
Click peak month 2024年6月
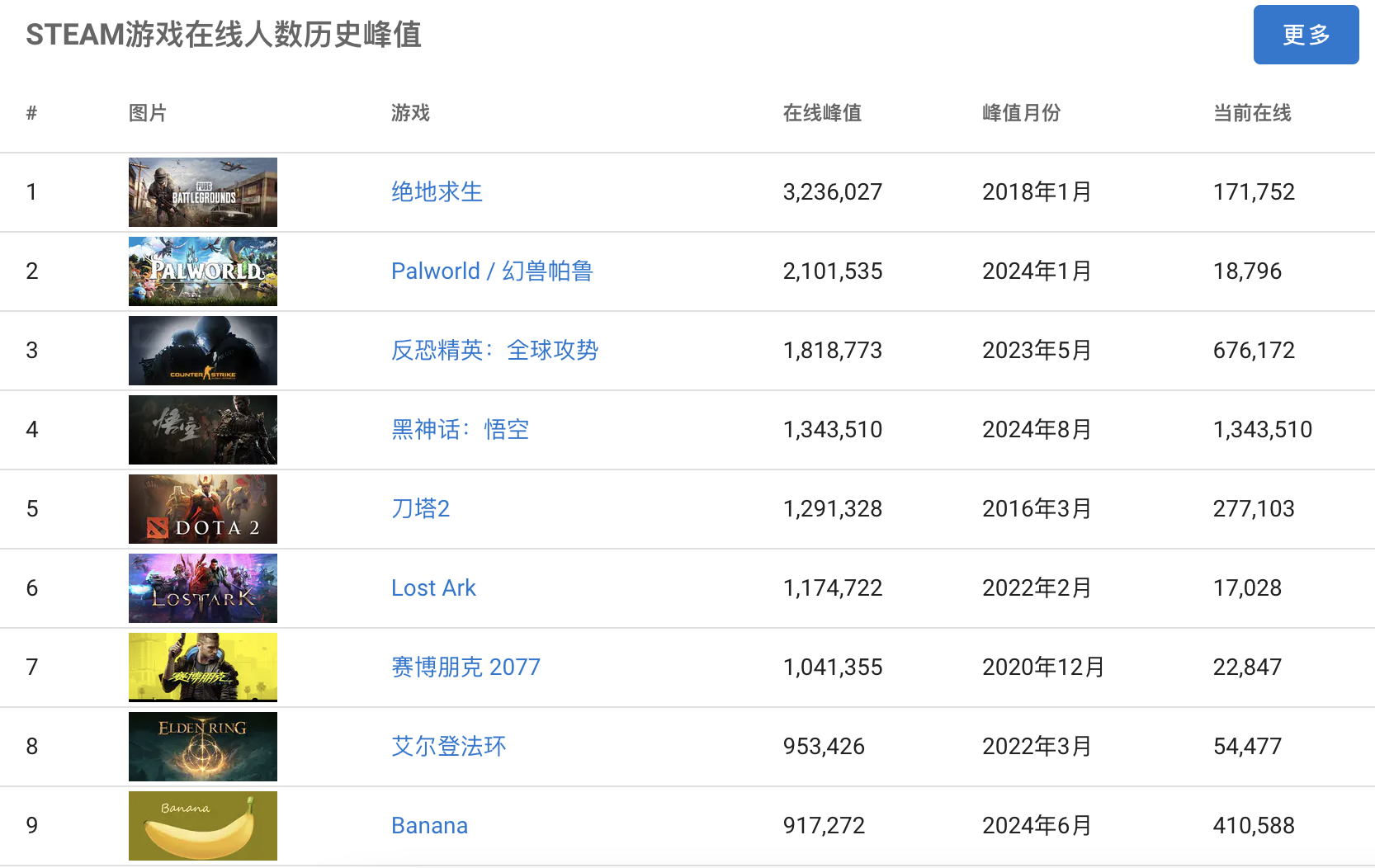1037,825
